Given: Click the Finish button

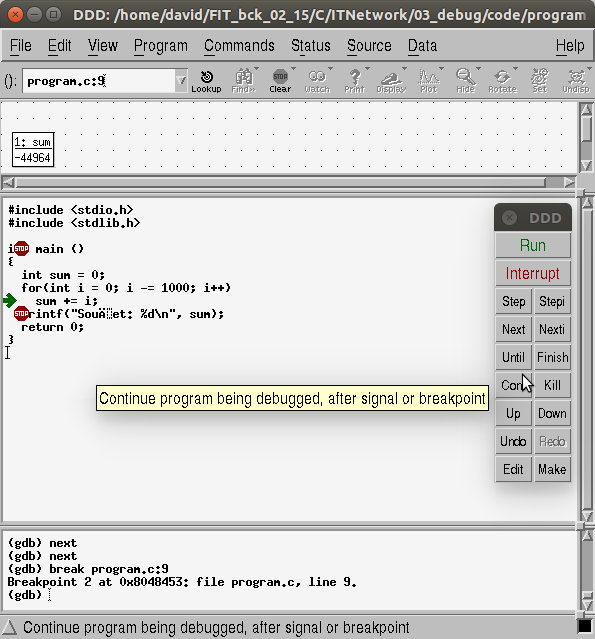Looking at the screenshot, I should tap(552, 357).
